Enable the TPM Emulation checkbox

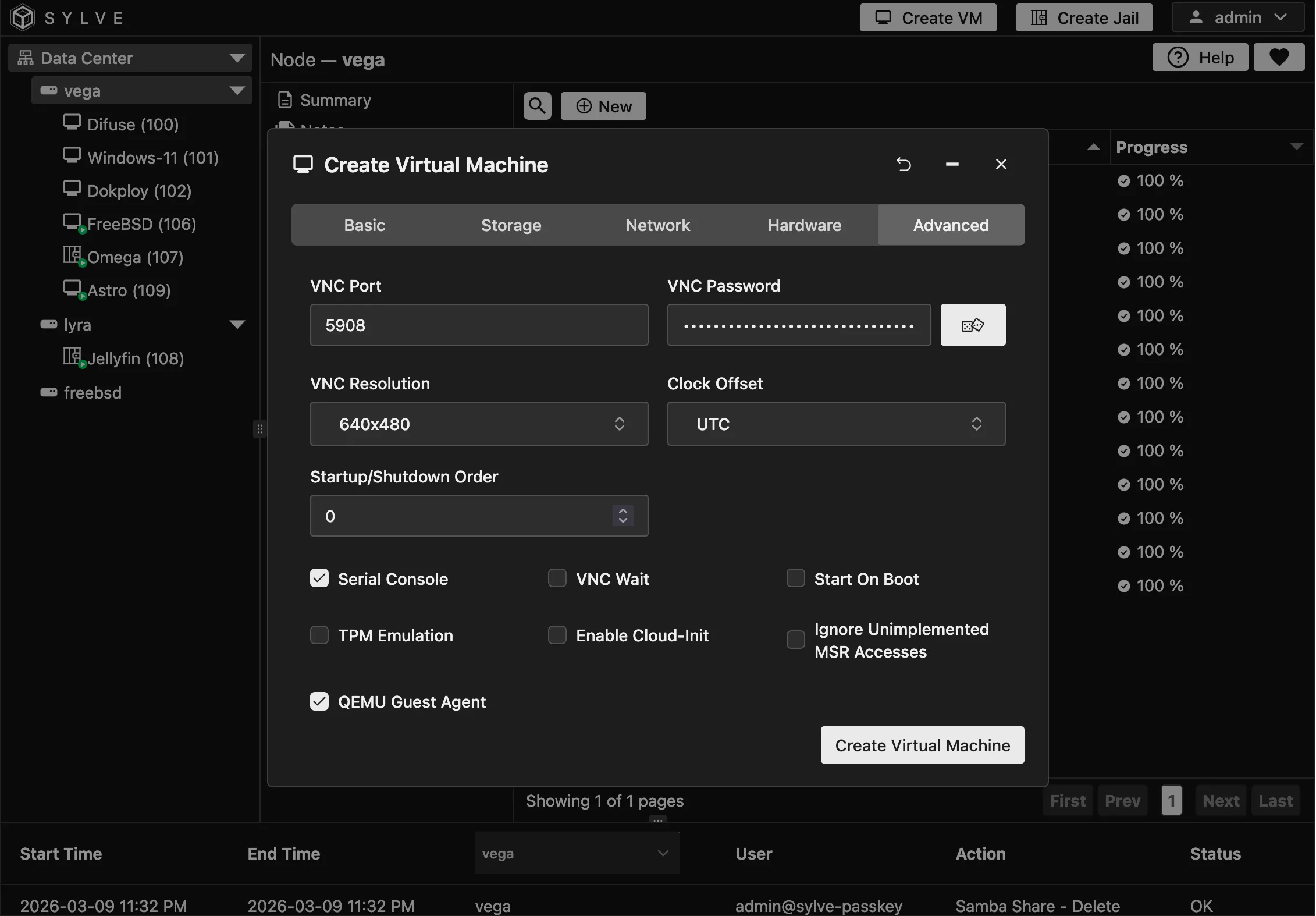319,635
